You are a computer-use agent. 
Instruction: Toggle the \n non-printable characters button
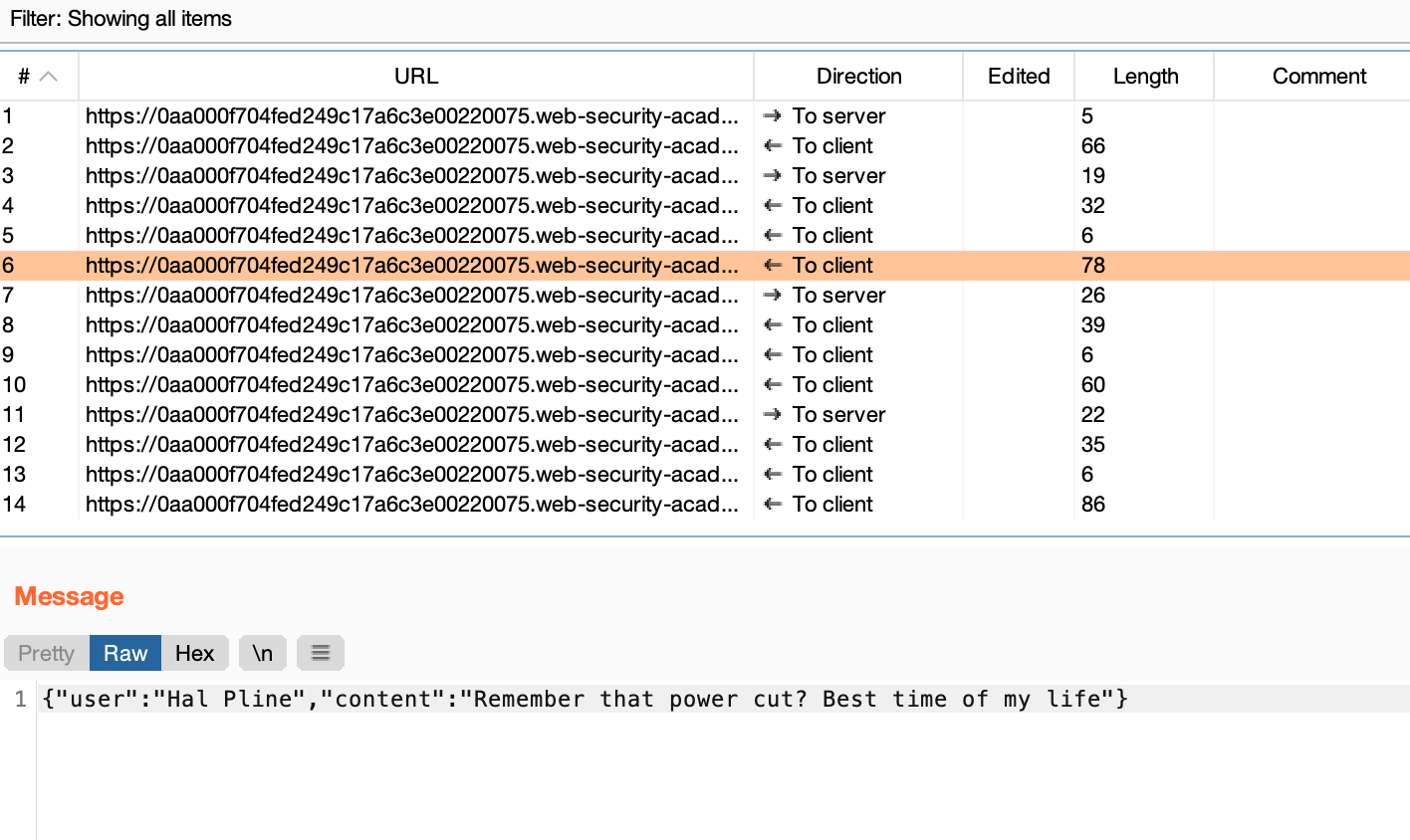click(262, 653)
